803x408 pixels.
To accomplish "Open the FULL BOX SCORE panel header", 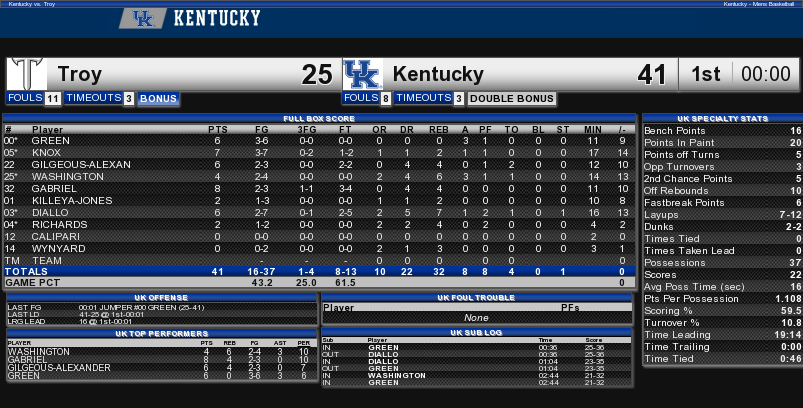I will point(319,118).
